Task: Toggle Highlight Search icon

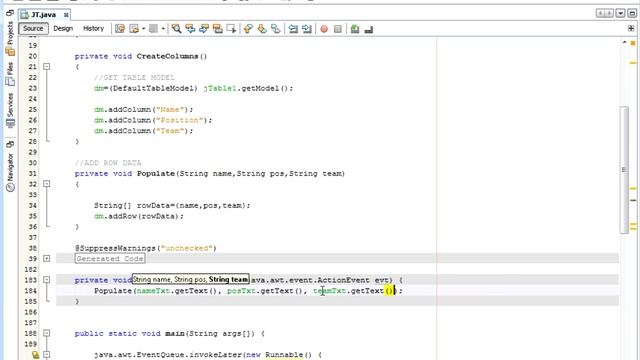Action: pos(218,29)
